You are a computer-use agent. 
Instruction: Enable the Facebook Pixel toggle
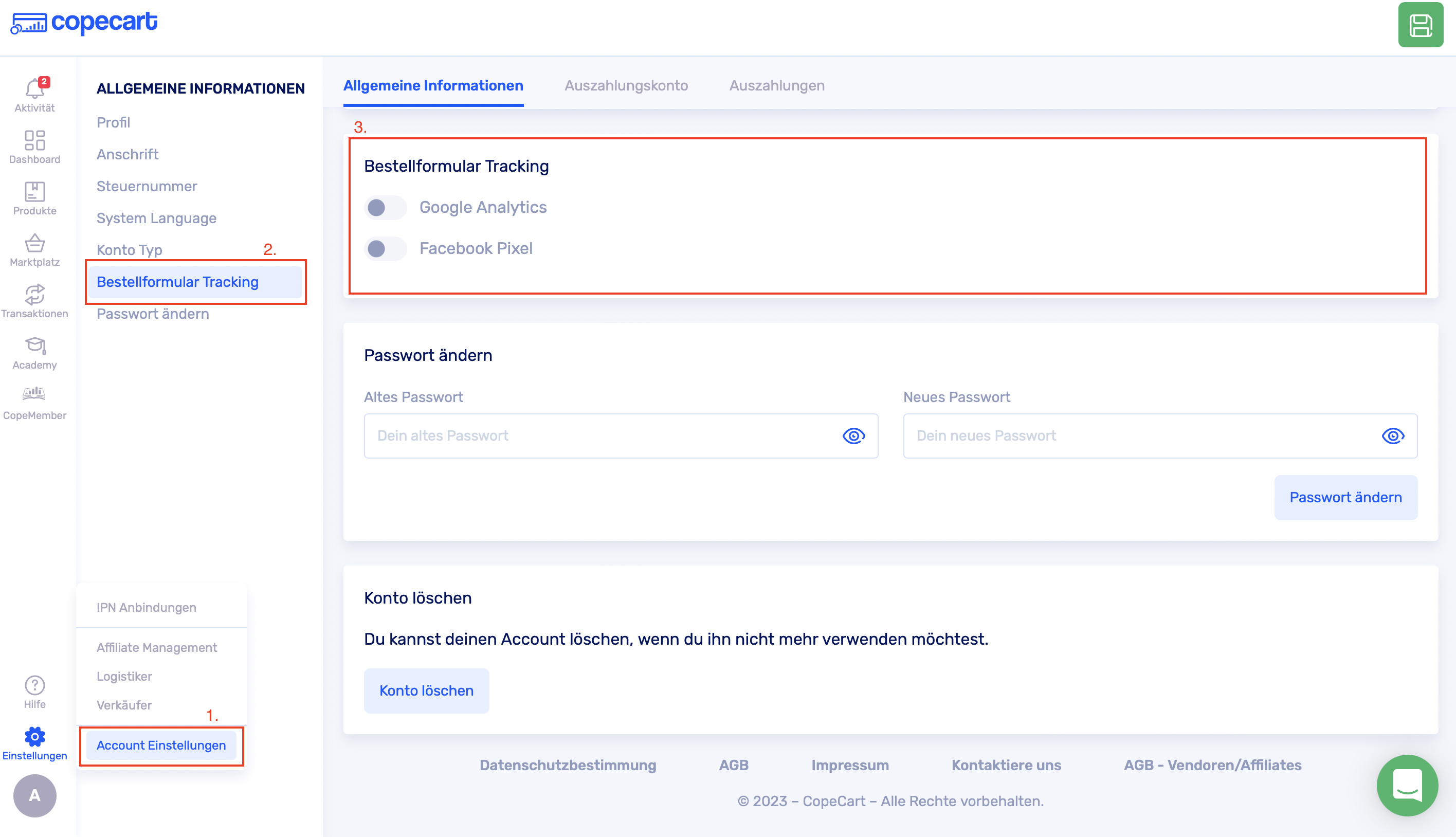385,249
